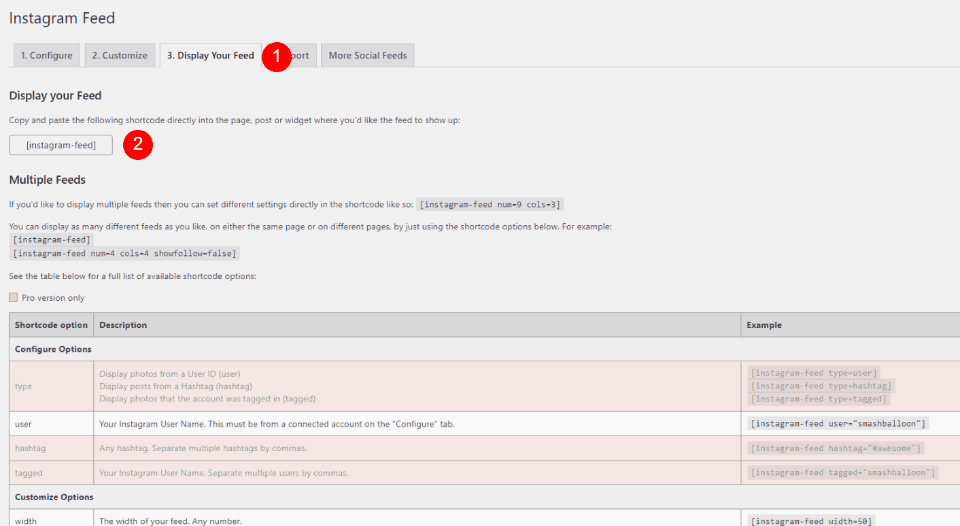The width and height of the screenshot is (960, 526).
Task: Click the Example column header
Action: tap(765, 325)
